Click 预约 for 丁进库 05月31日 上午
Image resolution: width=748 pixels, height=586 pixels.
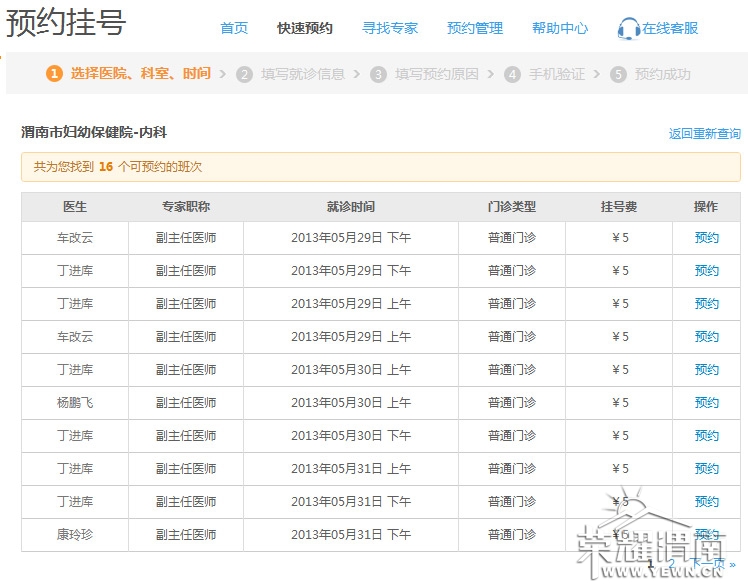(x=706, y=469)
